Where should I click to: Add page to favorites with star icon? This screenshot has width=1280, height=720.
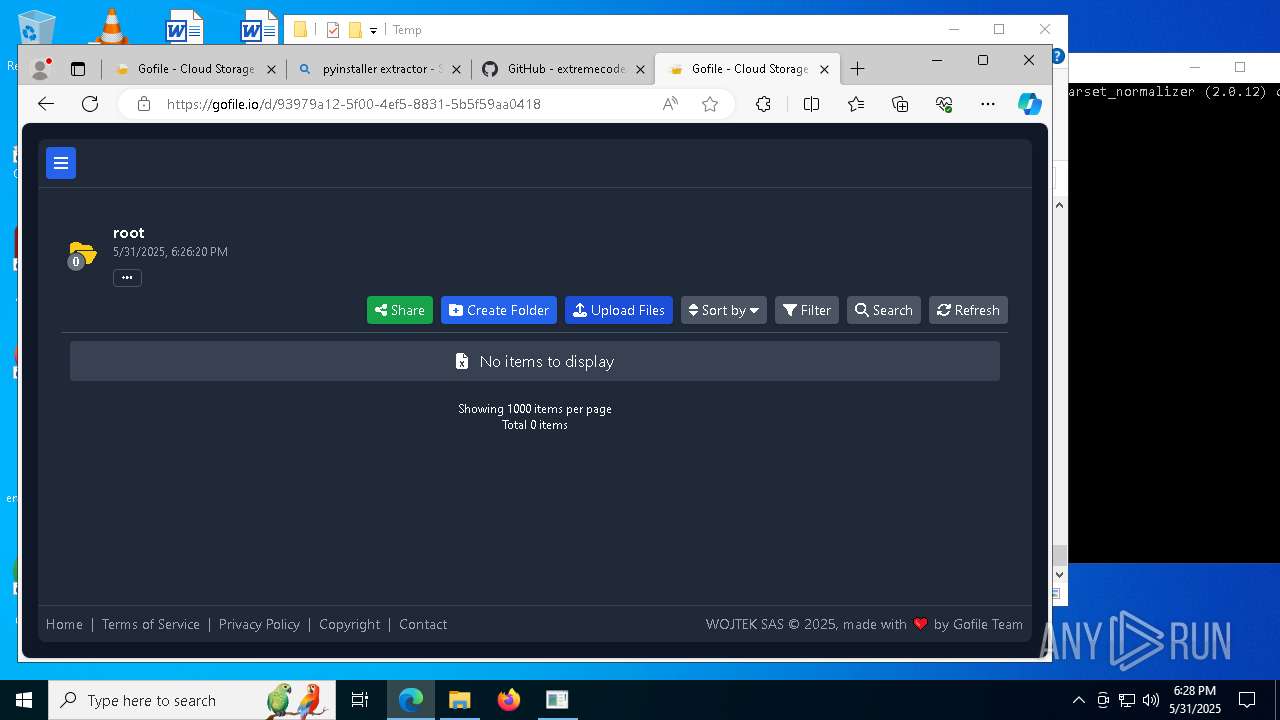point(710,104)
